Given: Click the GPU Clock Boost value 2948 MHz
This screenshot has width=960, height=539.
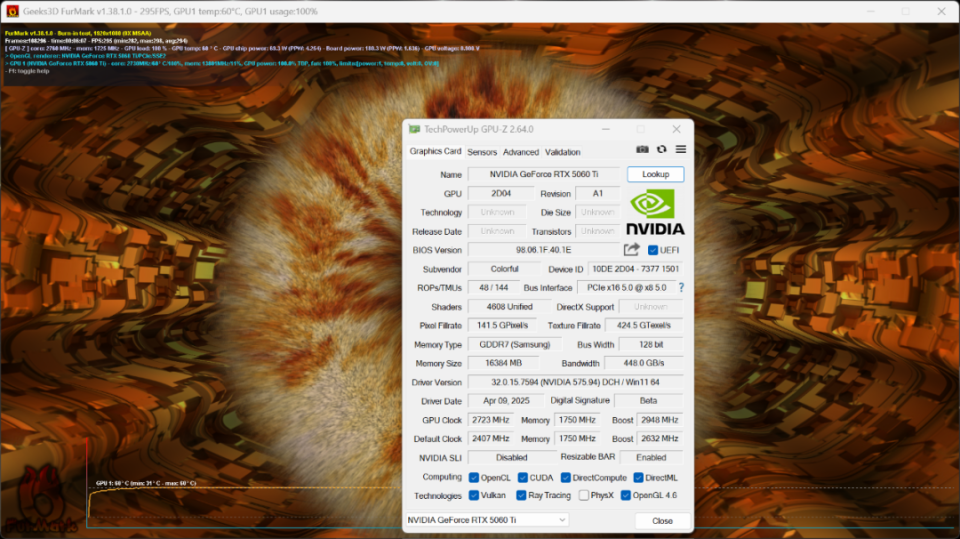Looking at the screenshot, I should click(659, 420).
